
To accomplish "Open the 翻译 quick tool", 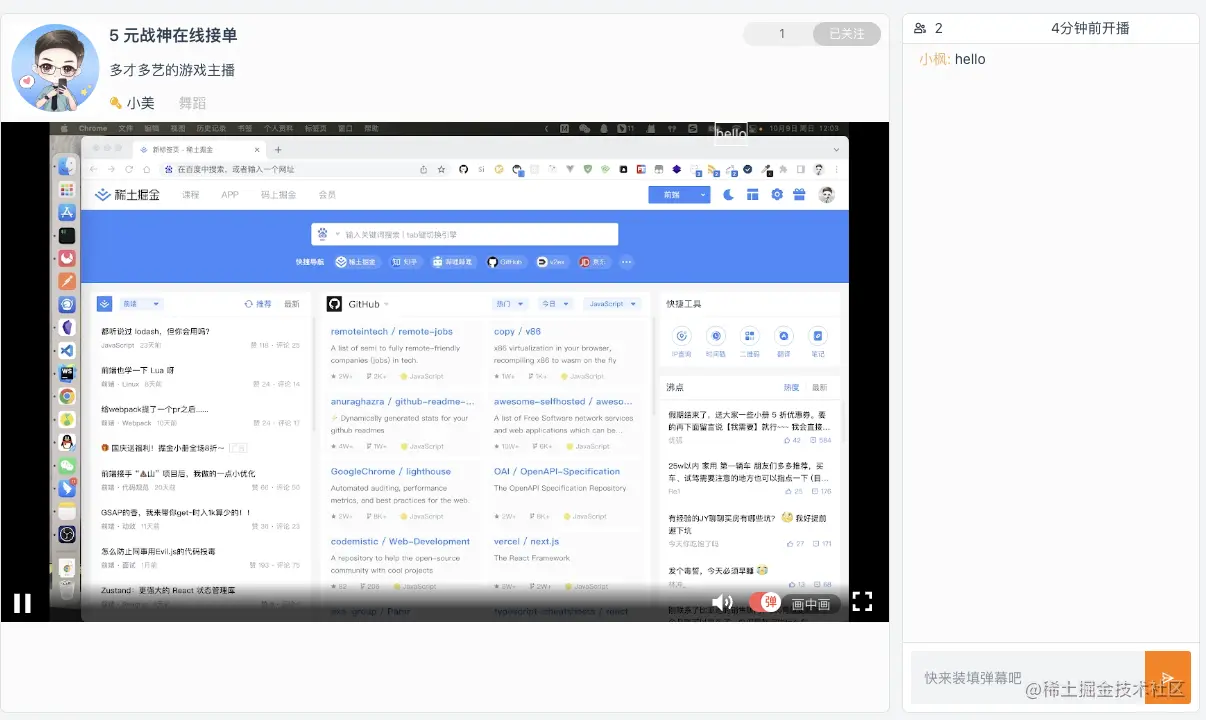I will point(784,341).
